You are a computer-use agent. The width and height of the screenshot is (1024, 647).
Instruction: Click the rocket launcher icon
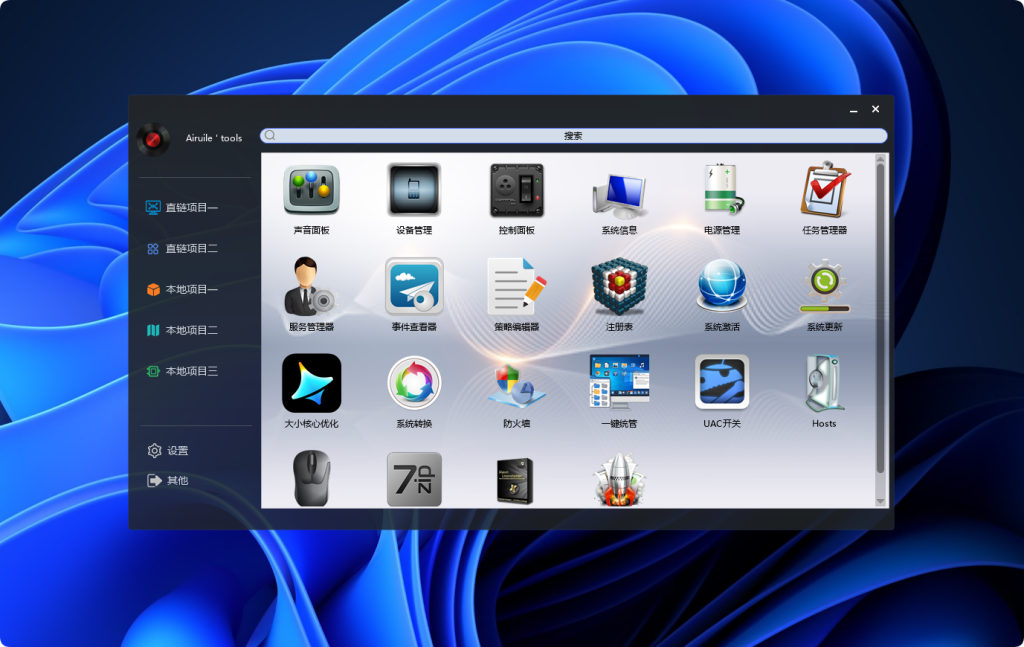(x=619, y=480)
